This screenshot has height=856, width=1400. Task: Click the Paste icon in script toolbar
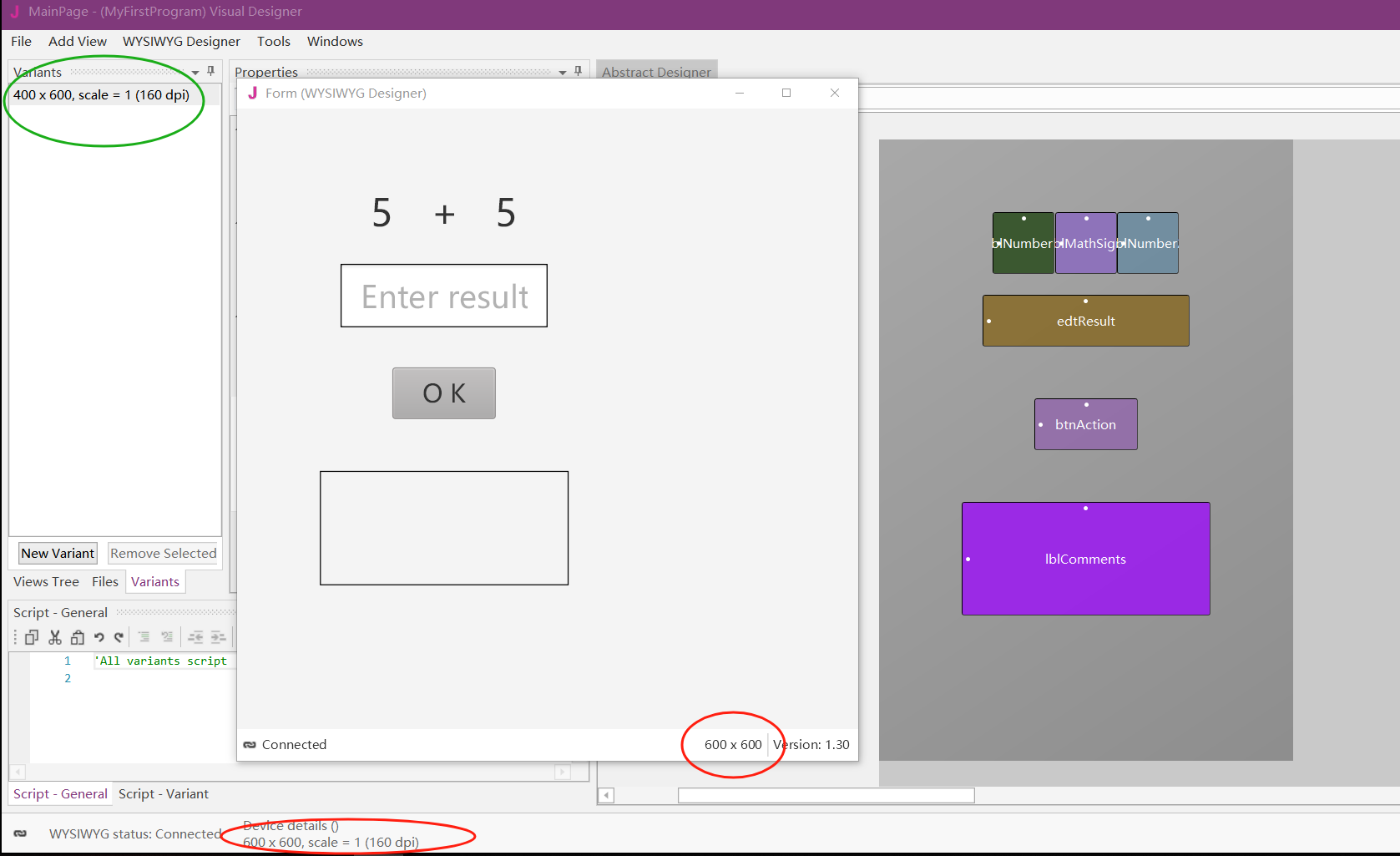tap(78, 637)
